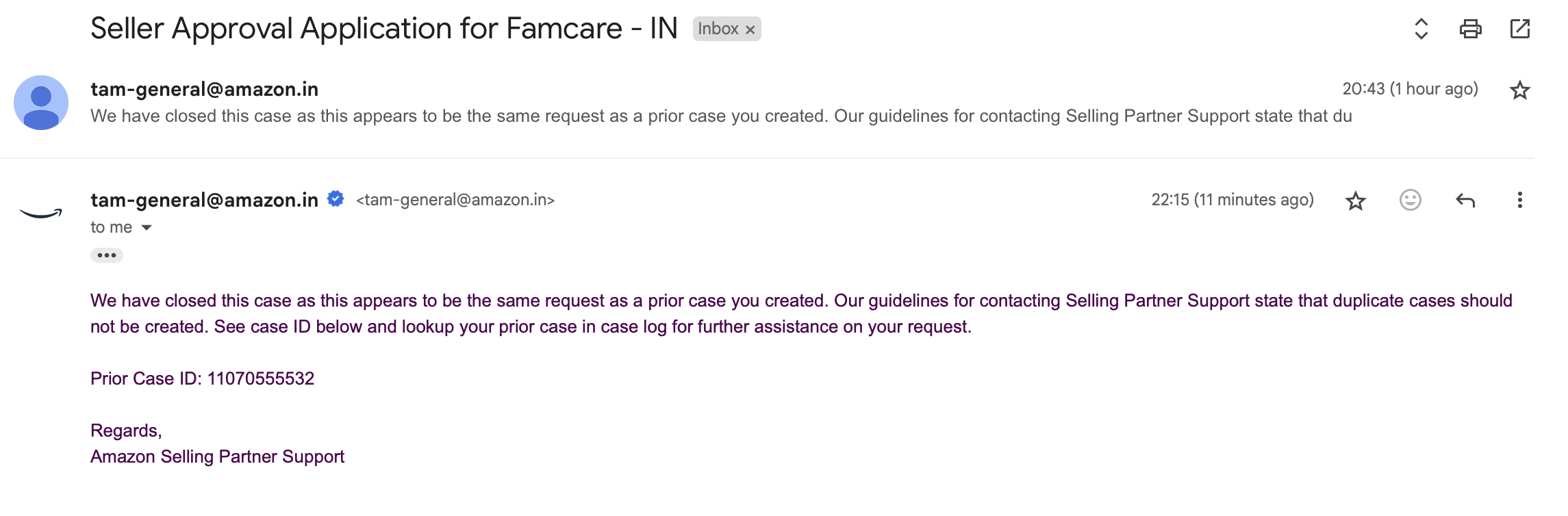
Task: Remove the Inbox label with the x
Action: point(750,29)
